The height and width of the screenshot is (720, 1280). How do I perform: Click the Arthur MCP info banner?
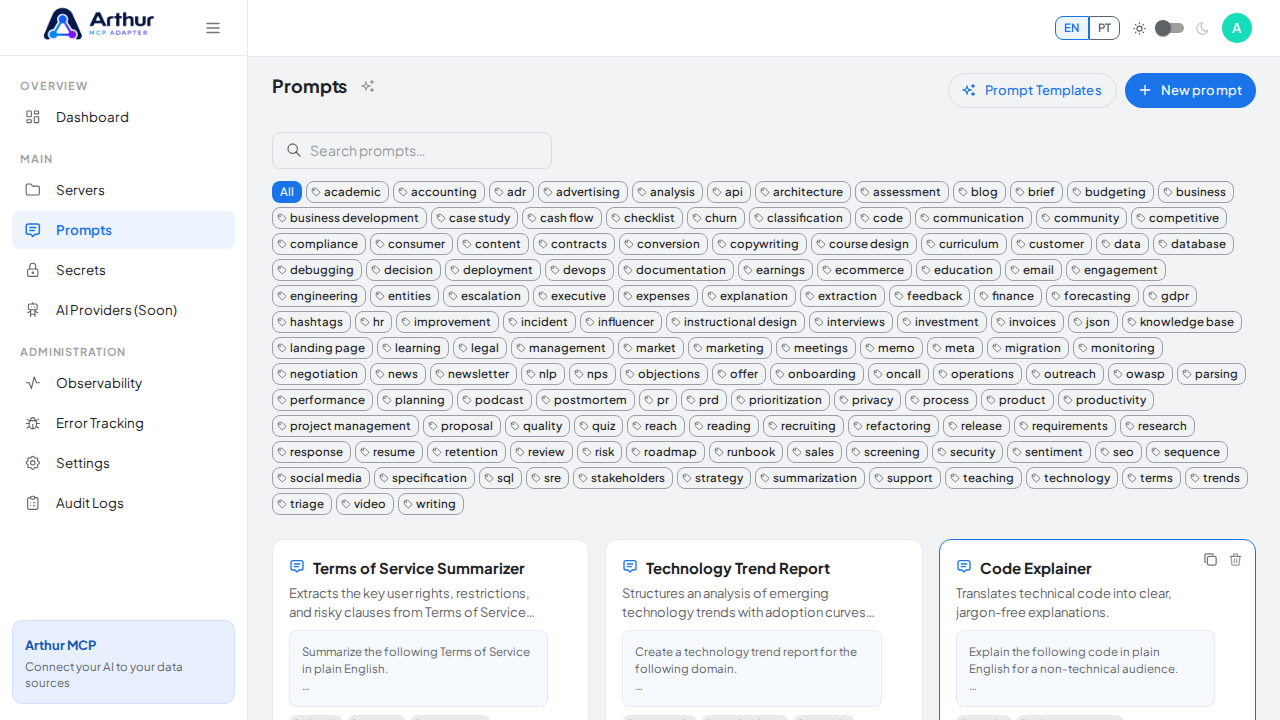point(123,662)
